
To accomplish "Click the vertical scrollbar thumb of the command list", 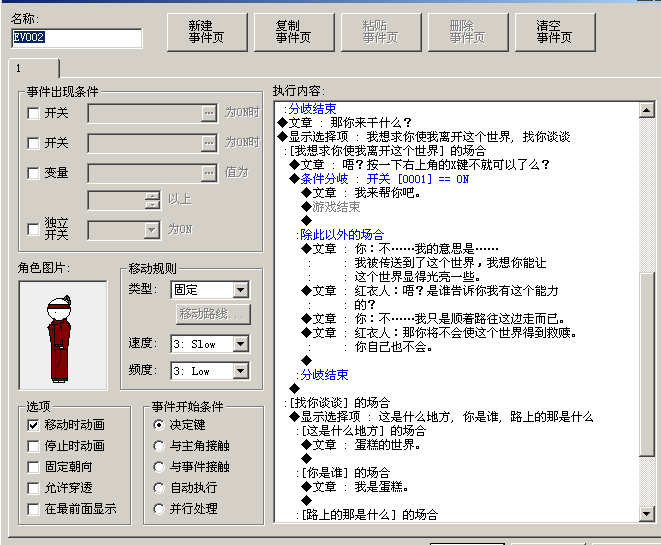I will coord(647,365).
